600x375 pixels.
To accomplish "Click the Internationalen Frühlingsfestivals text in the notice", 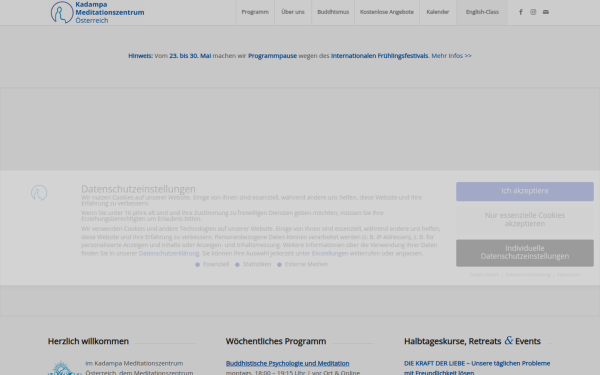I will point(379,55).
